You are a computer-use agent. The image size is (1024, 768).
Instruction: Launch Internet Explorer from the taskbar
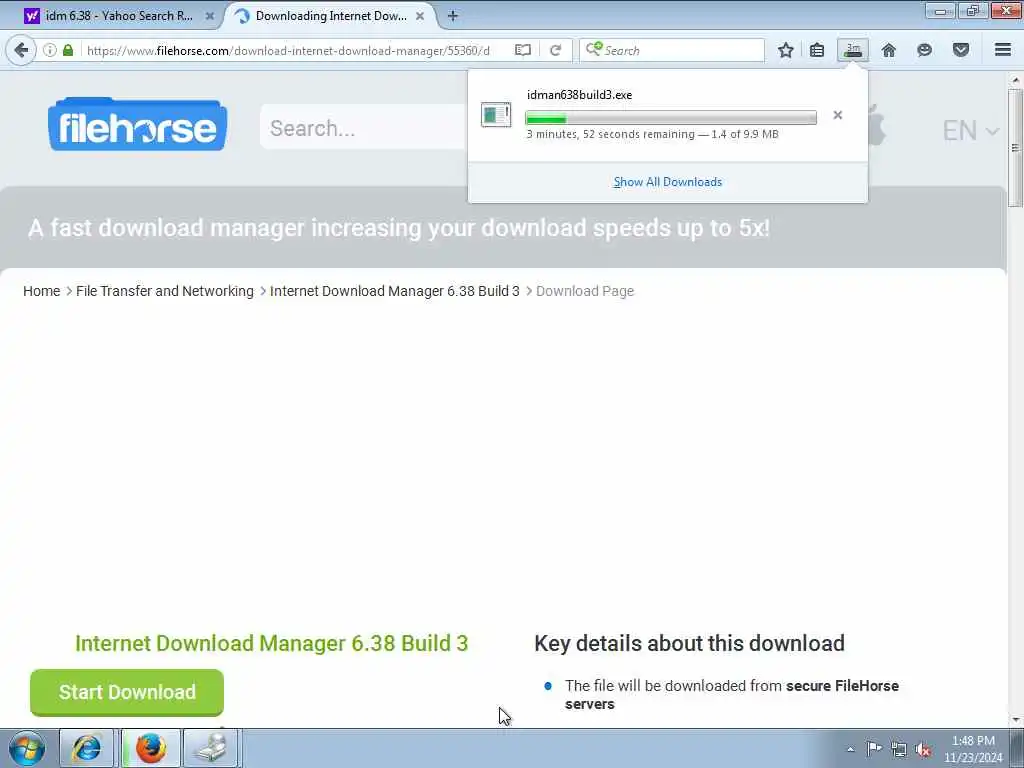(x=86, y=748)
